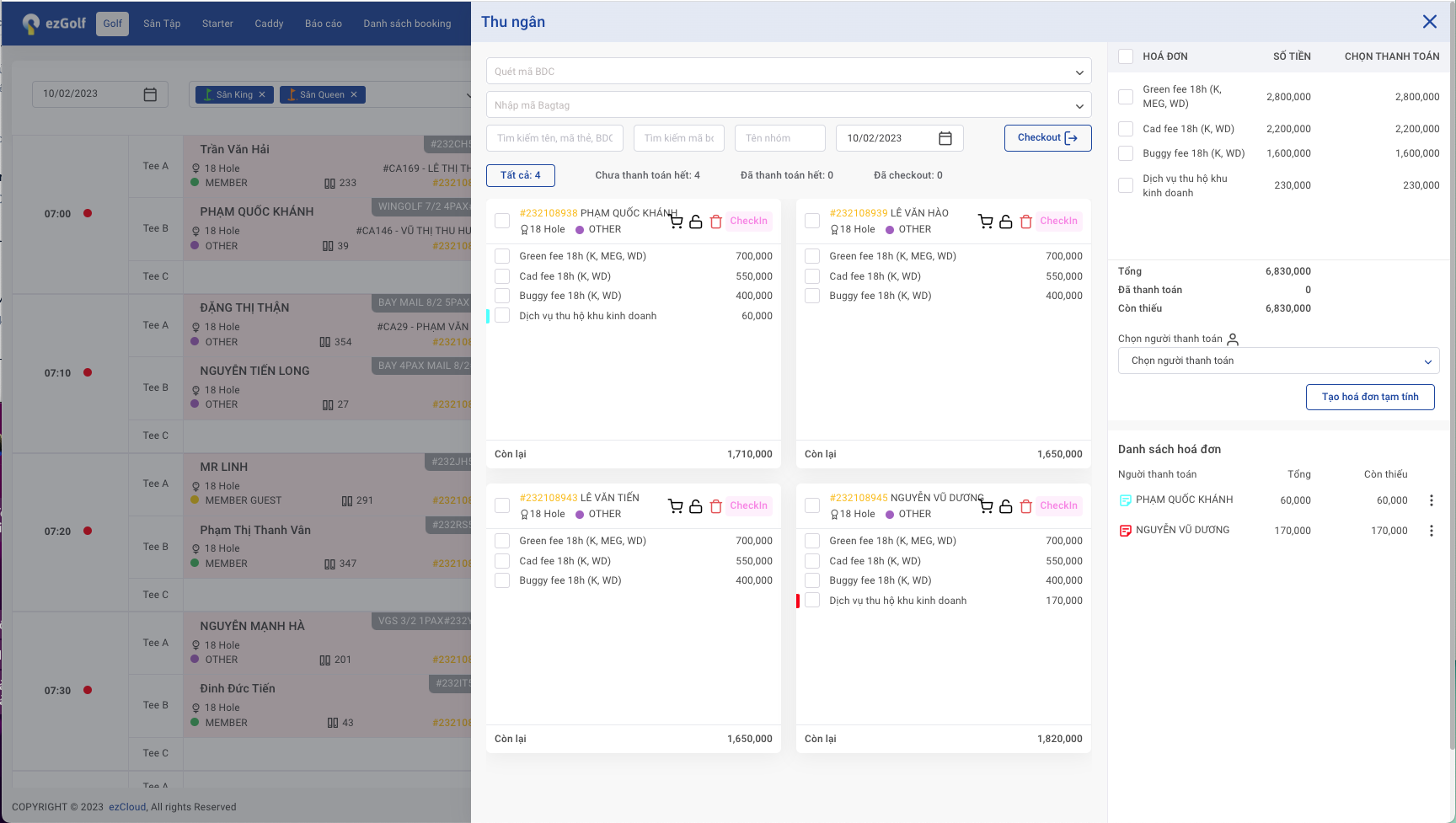Remove the Sân Queen filter tag
1456x823 pixels.
(354, 94)
